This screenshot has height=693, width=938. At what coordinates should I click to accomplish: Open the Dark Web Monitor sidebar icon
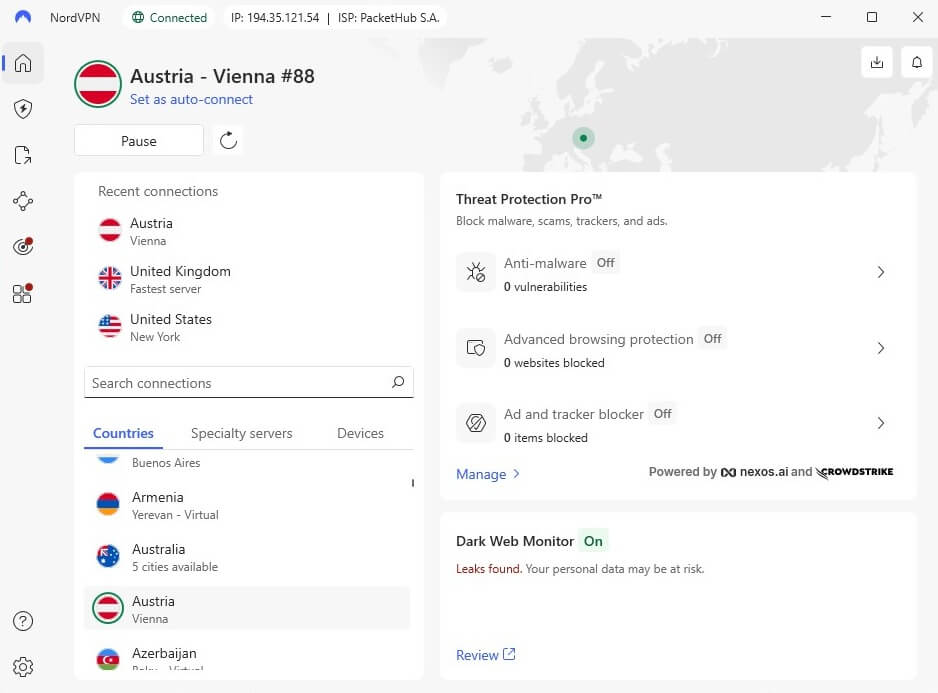(x=22, y=246)
